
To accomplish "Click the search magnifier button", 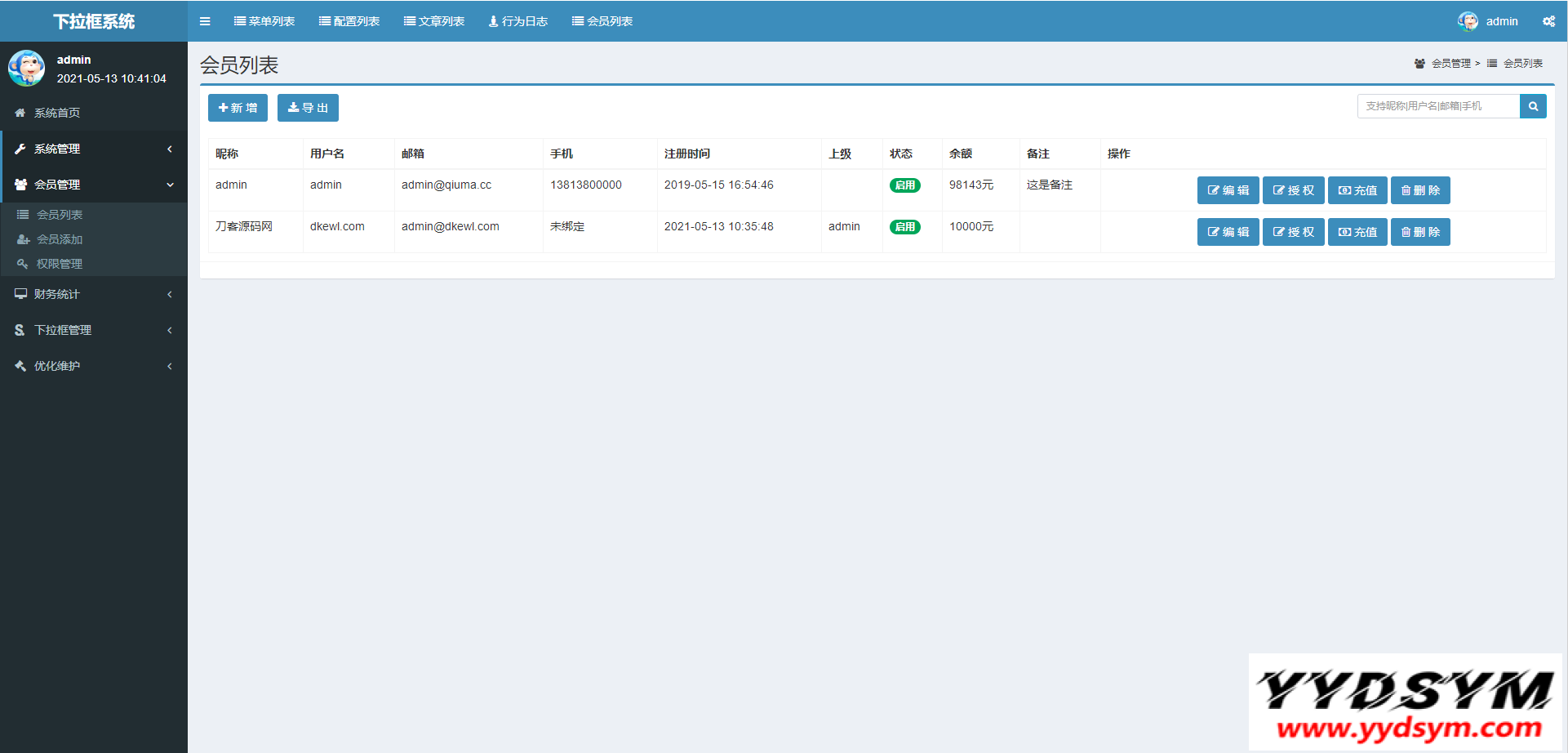I will 1533,106.
